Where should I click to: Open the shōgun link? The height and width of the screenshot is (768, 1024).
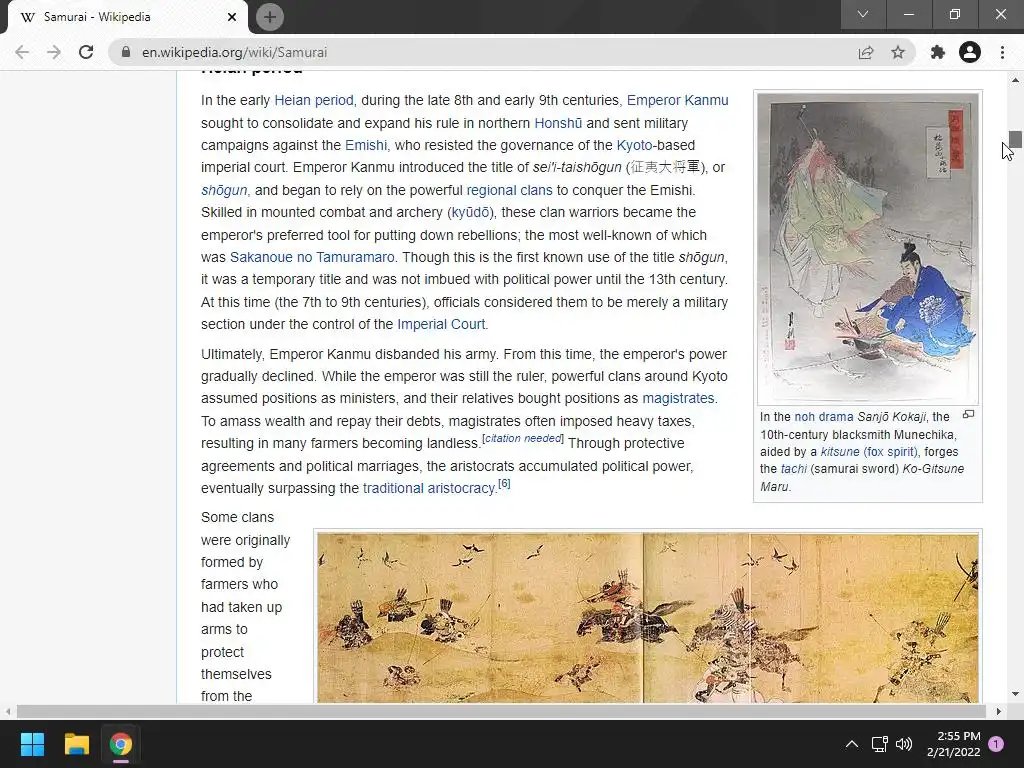click(224, 190)
